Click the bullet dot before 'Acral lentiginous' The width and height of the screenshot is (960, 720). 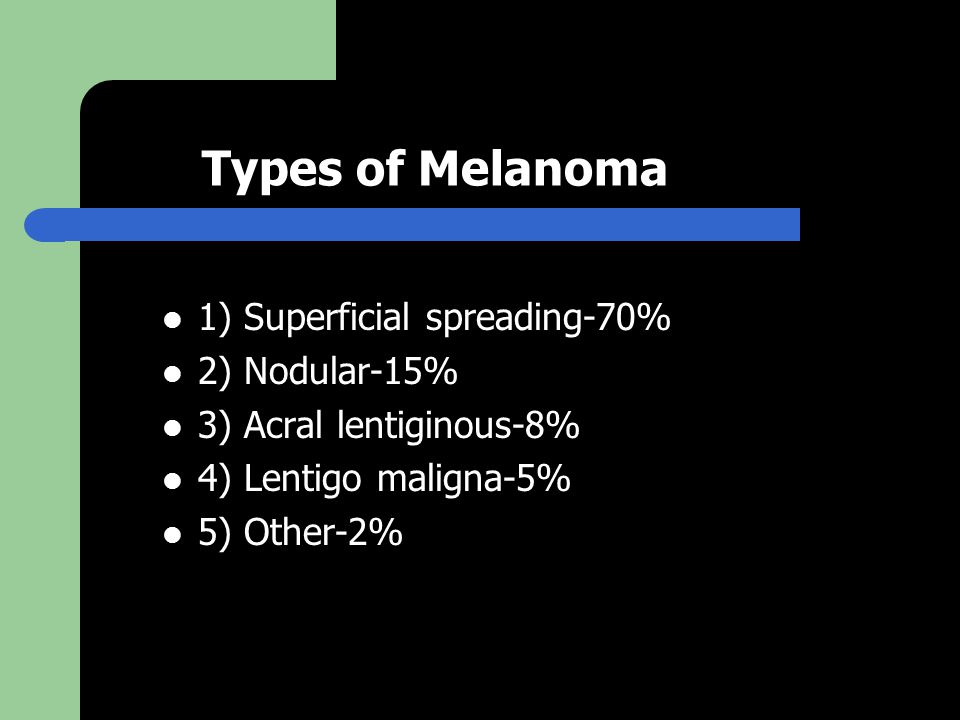pyautogui.click(x=173, y=427)
